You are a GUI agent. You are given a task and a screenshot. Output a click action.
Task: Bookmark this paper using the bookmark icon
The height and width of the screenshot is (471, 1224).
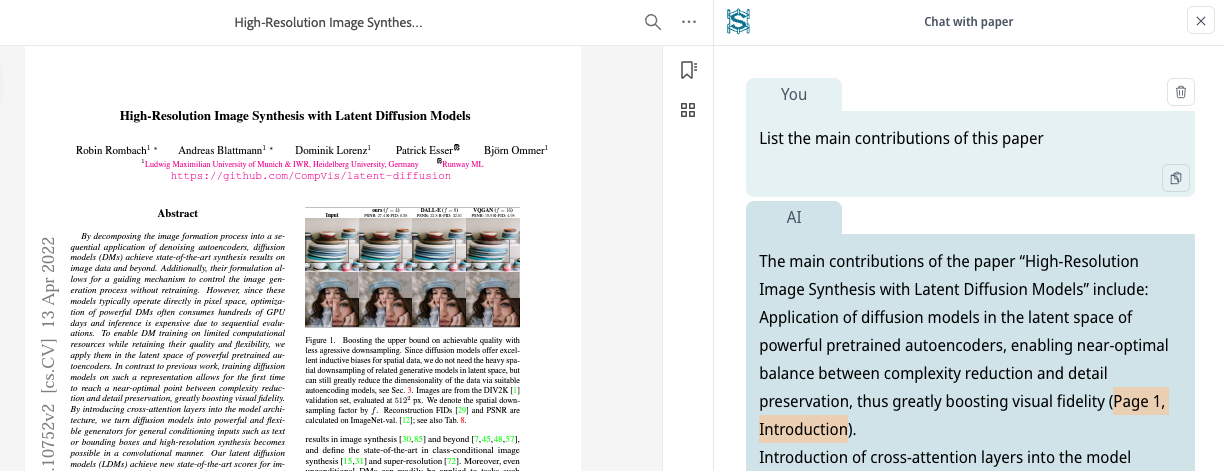point(688,70)
